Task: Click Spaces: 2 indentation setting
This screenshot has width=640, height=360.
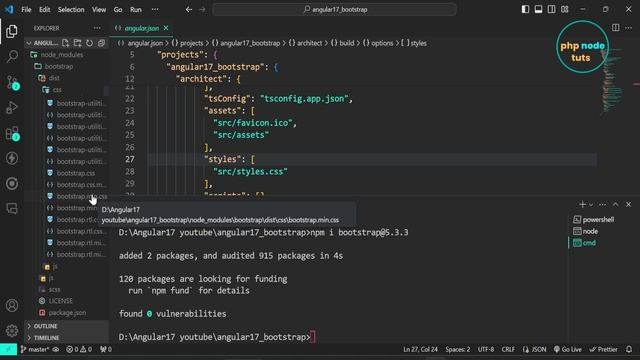Action: (458, 349)
